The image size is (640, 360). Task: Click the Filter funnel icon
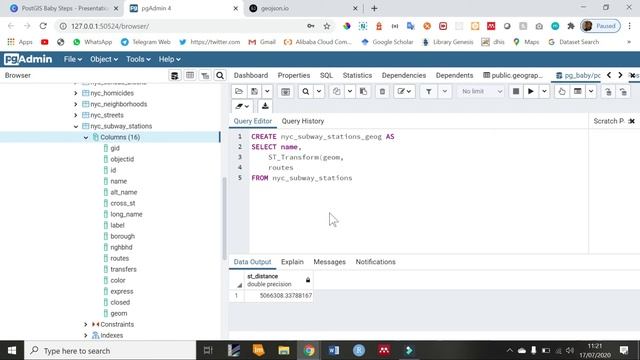(x=429, y=91)
